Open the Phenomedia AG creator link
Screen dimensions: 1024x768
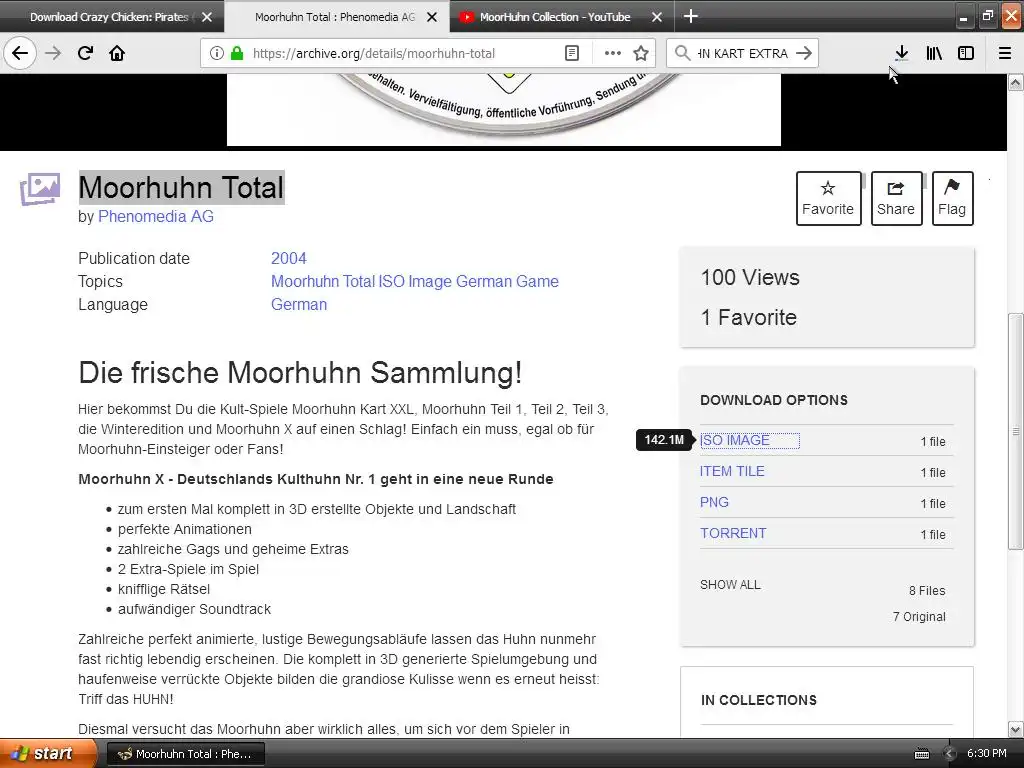tap(155, 216)
